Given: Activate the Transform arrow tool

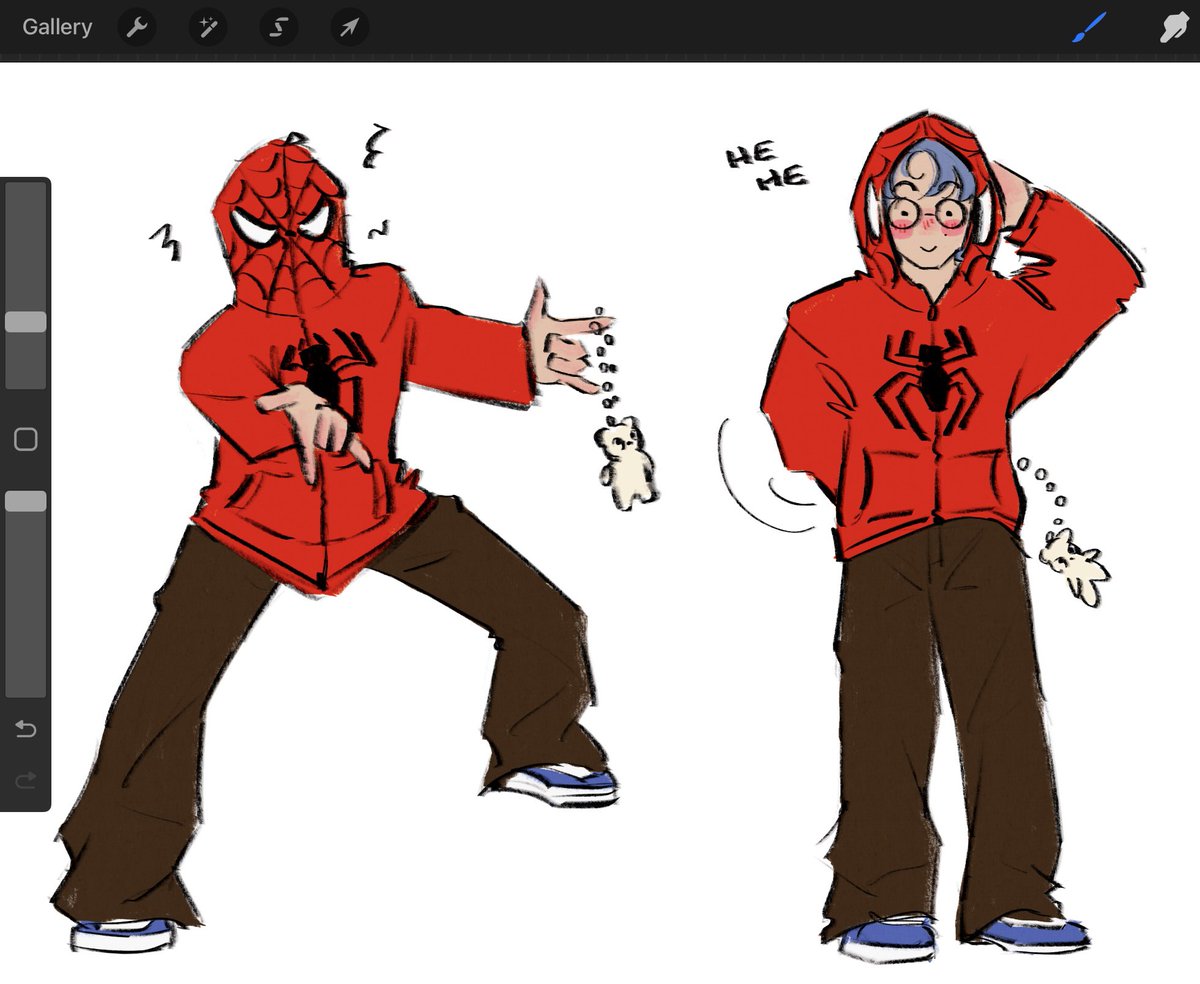Looking at the screenshot, I should click(x=350, y=28).
